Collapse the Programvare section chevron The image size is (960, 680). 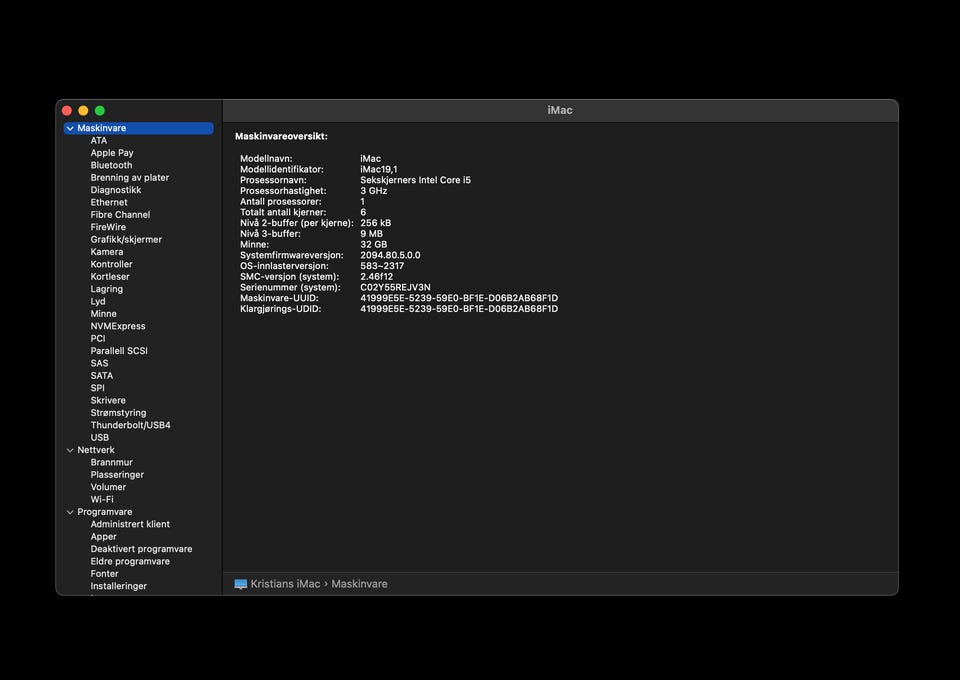(x=70, y=512)
